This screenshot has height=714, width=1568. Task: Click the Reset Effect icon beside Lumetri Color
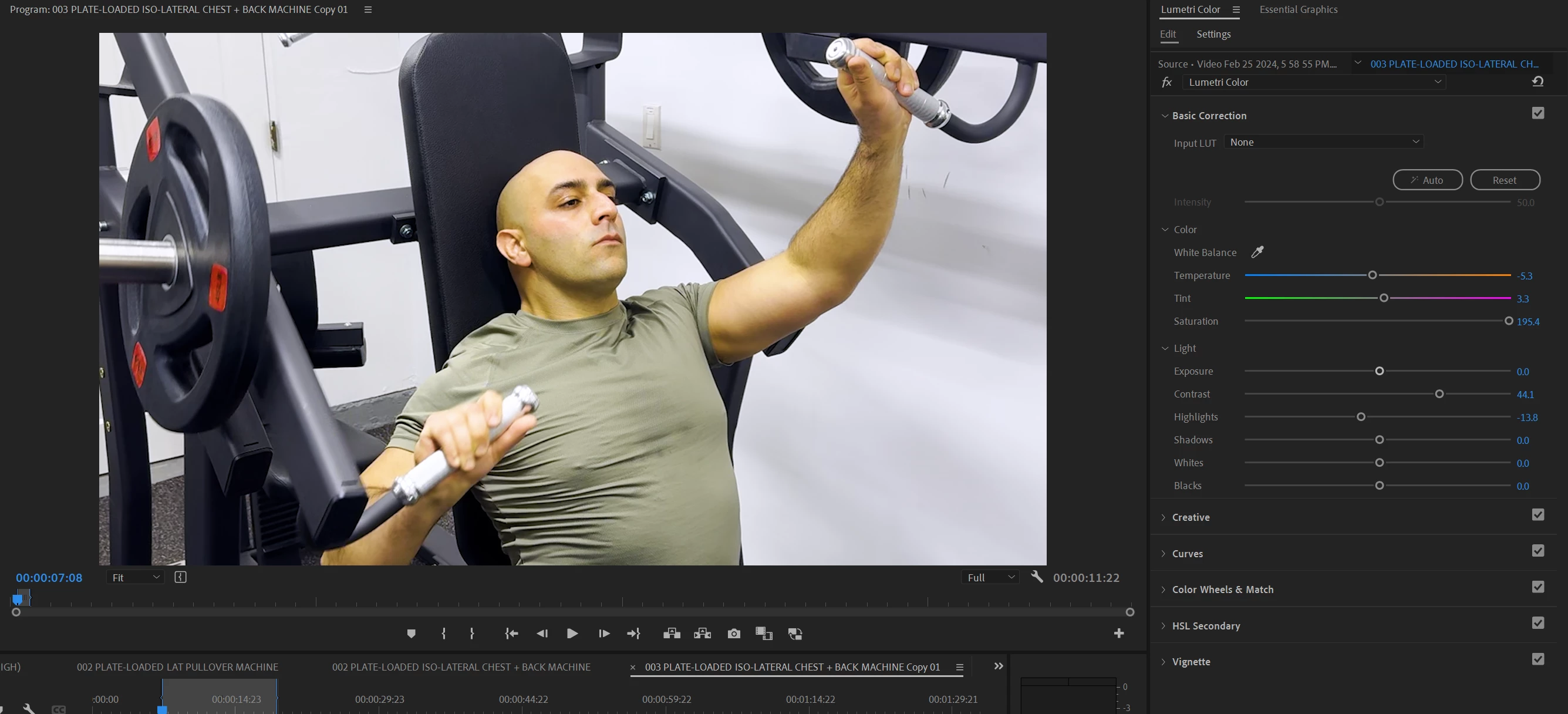pyautogui.click(x=1537, y=82)
